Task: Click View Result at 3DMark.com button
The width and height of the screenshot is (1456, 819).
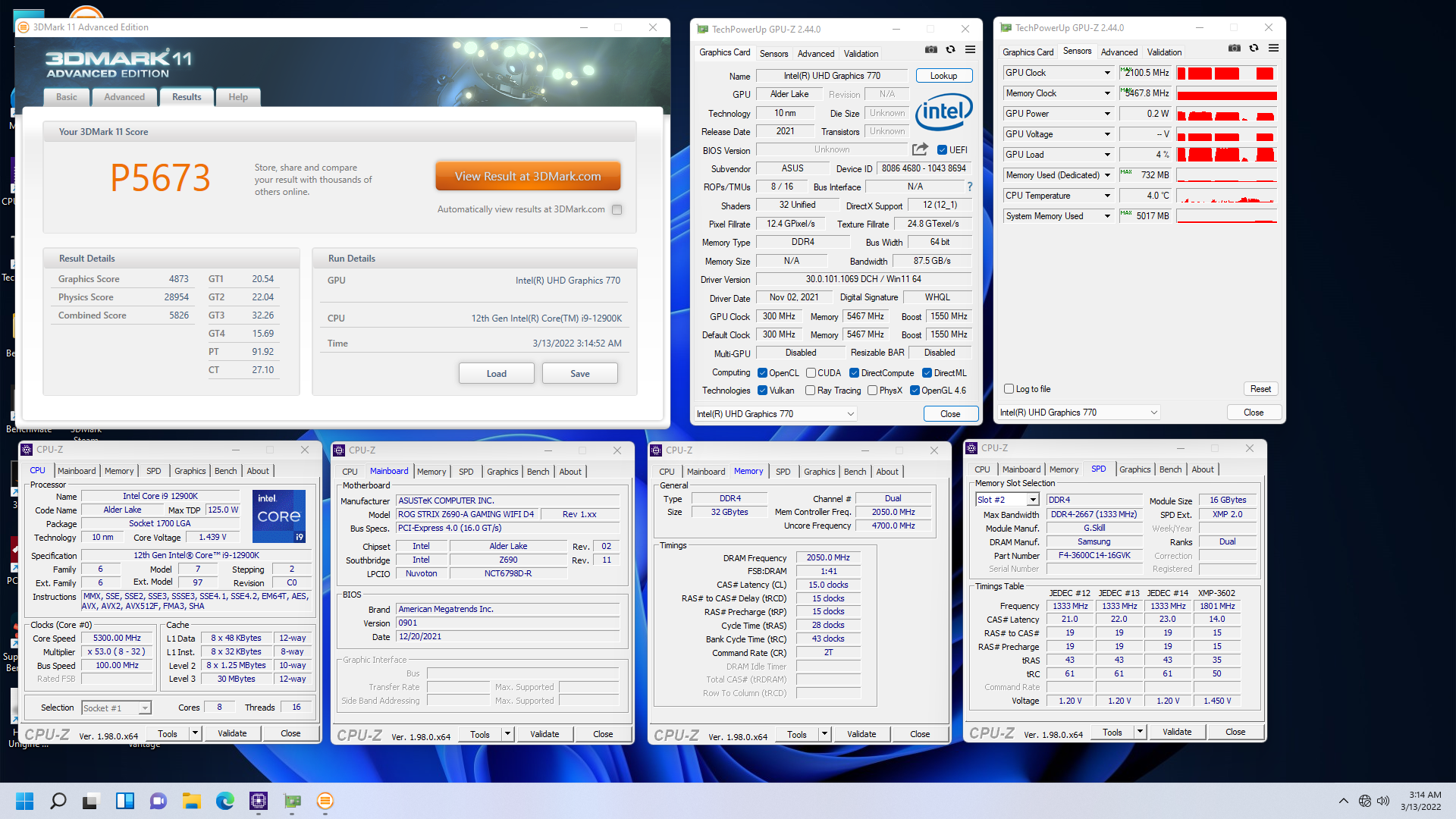Action: [528, 176]
